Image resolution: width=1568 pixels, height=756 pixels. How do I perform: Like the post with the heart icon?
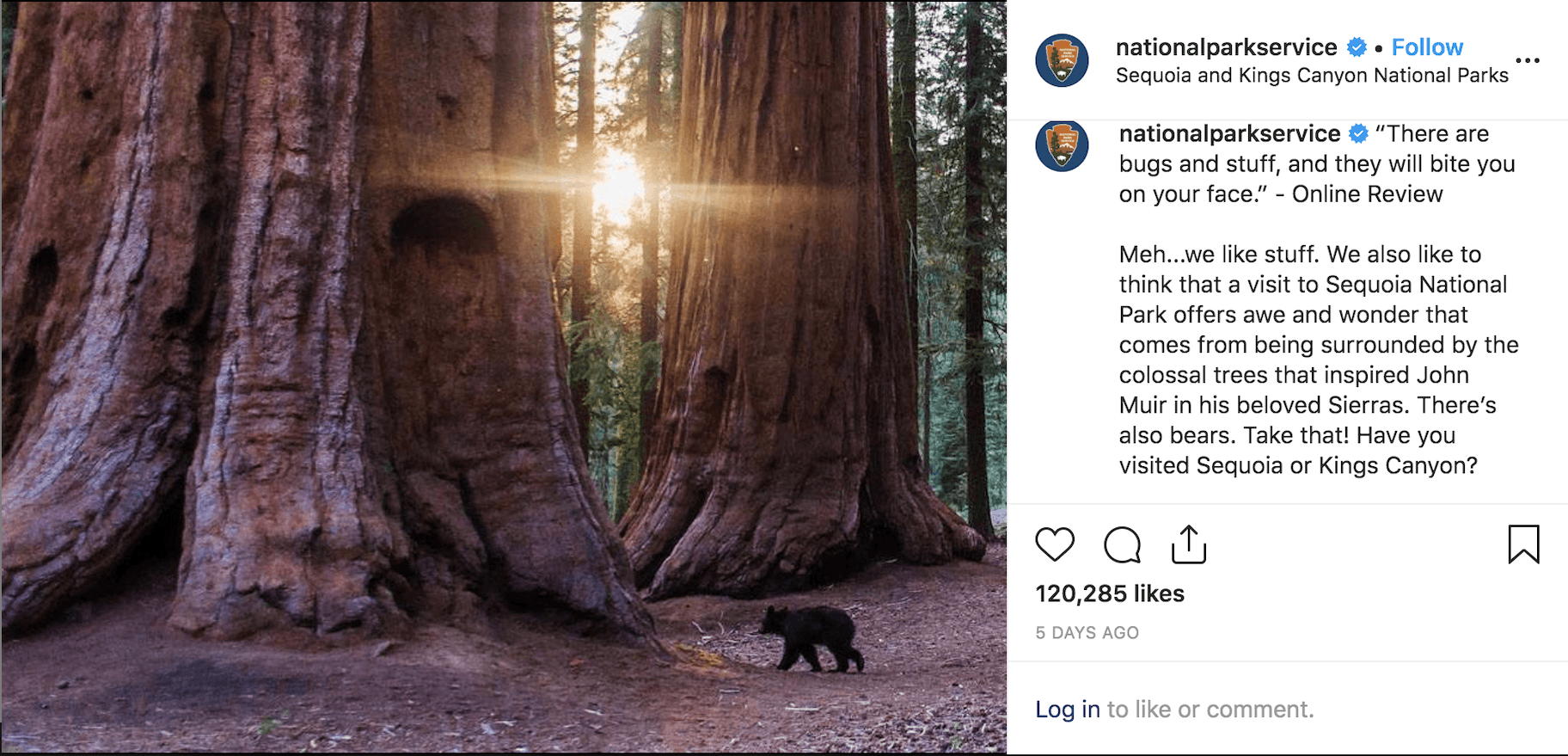pyautogui.click(x=1055, y=544)
